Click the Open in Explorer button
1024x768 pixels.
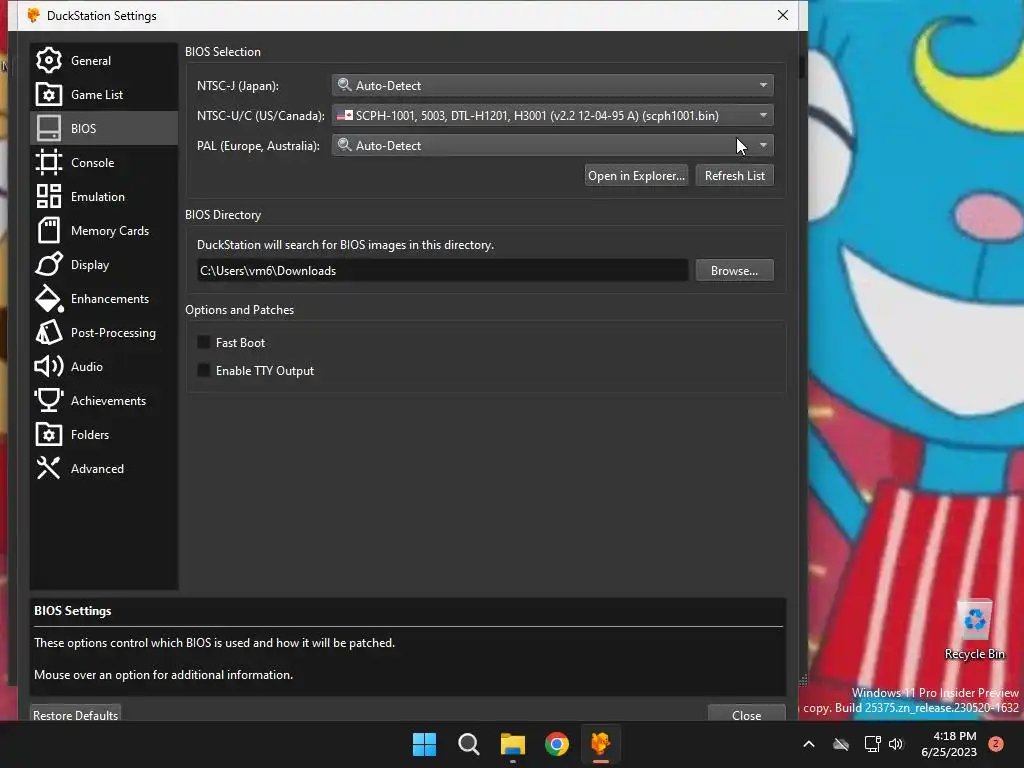pos(636,176)
